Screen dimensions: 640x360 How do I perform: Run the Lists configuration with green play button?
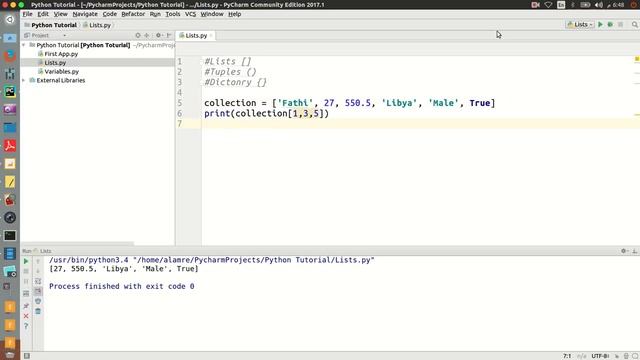click(x=600, y=24)
